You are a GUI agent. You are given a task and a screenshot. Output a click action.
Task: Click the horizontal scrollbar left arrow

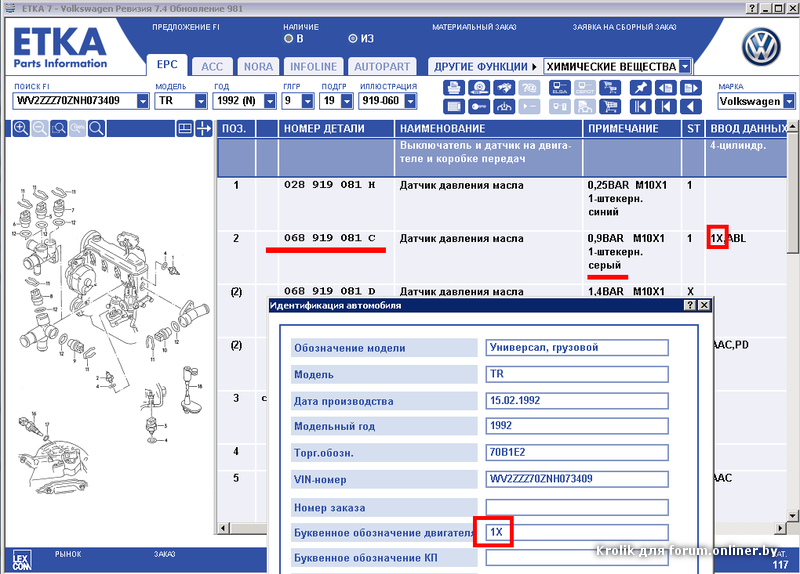[x=223, y=528]
